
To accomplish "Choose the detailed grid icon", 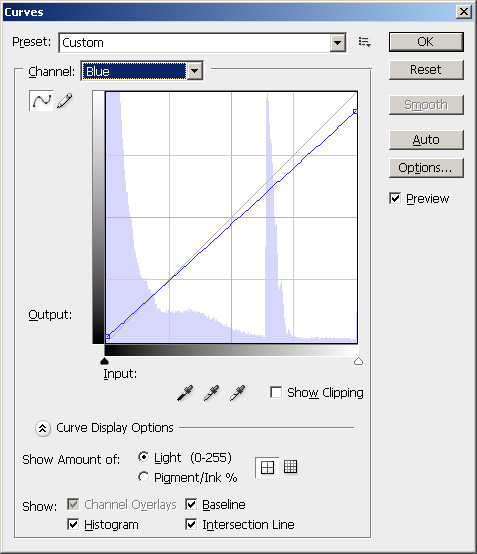I will tap(290, 467).
